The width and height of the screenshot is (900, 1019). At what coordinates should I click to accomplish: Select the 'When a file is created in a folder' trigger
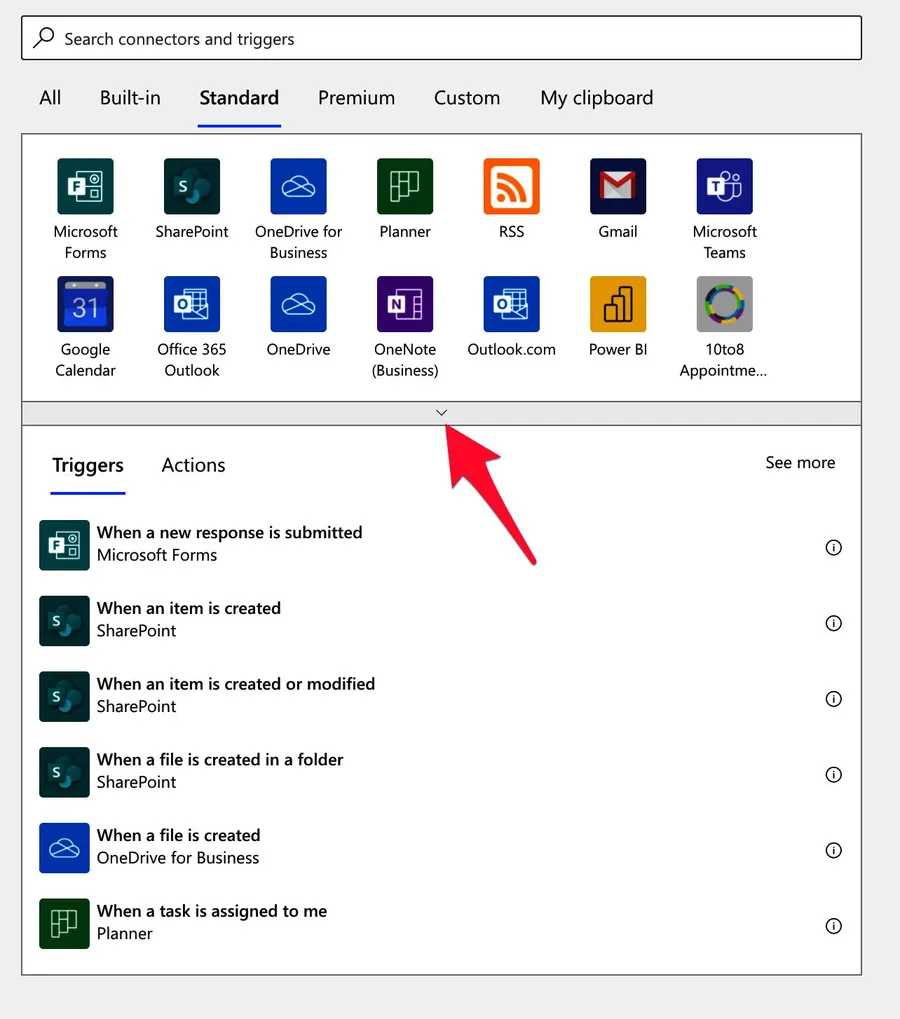[220, 770]
